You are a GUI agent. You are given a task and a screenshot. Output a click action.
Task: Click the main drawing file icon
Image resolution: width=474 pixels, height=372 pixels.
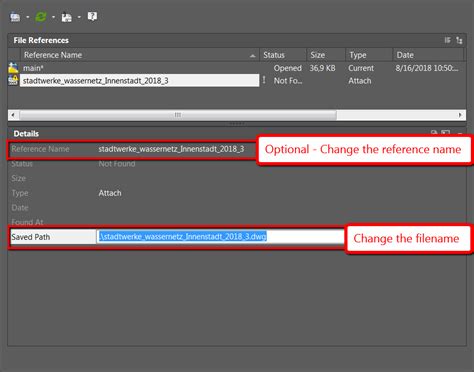[13, 68]
